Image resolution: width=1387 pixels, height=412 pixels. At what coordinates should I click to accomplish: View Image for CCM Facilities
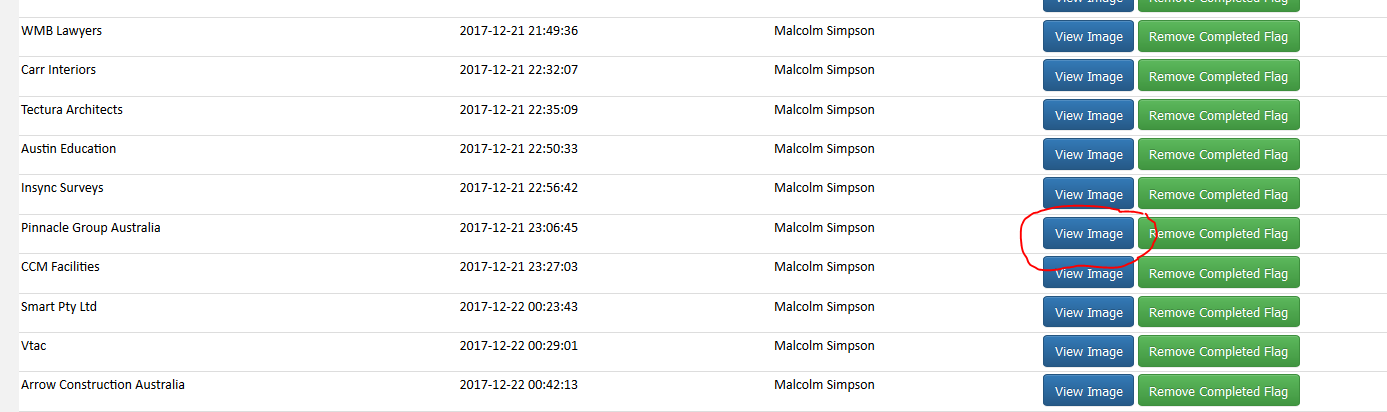click(1088, 273)
